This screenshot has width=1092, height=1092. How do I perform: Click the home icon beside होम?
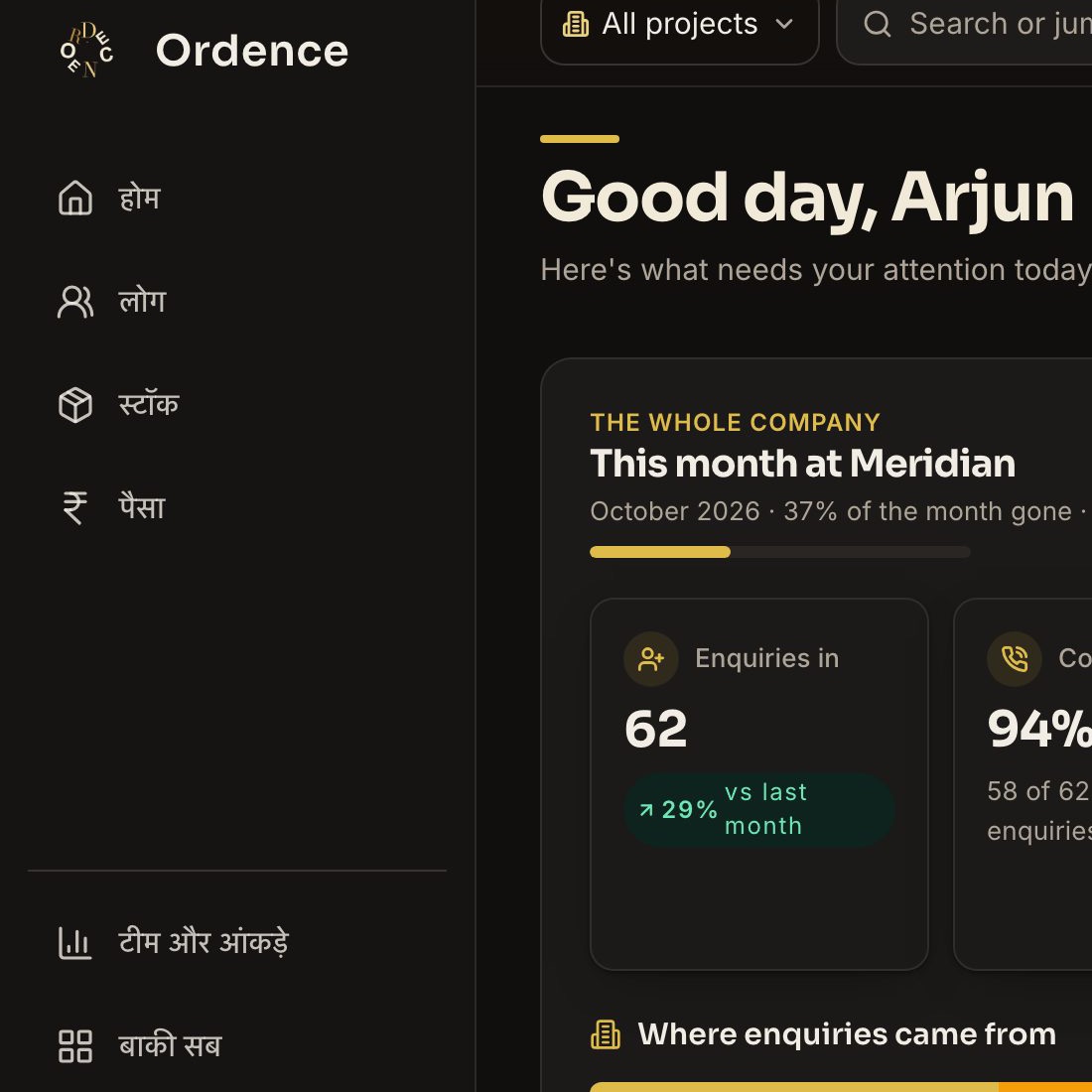[x=75, y=198]
